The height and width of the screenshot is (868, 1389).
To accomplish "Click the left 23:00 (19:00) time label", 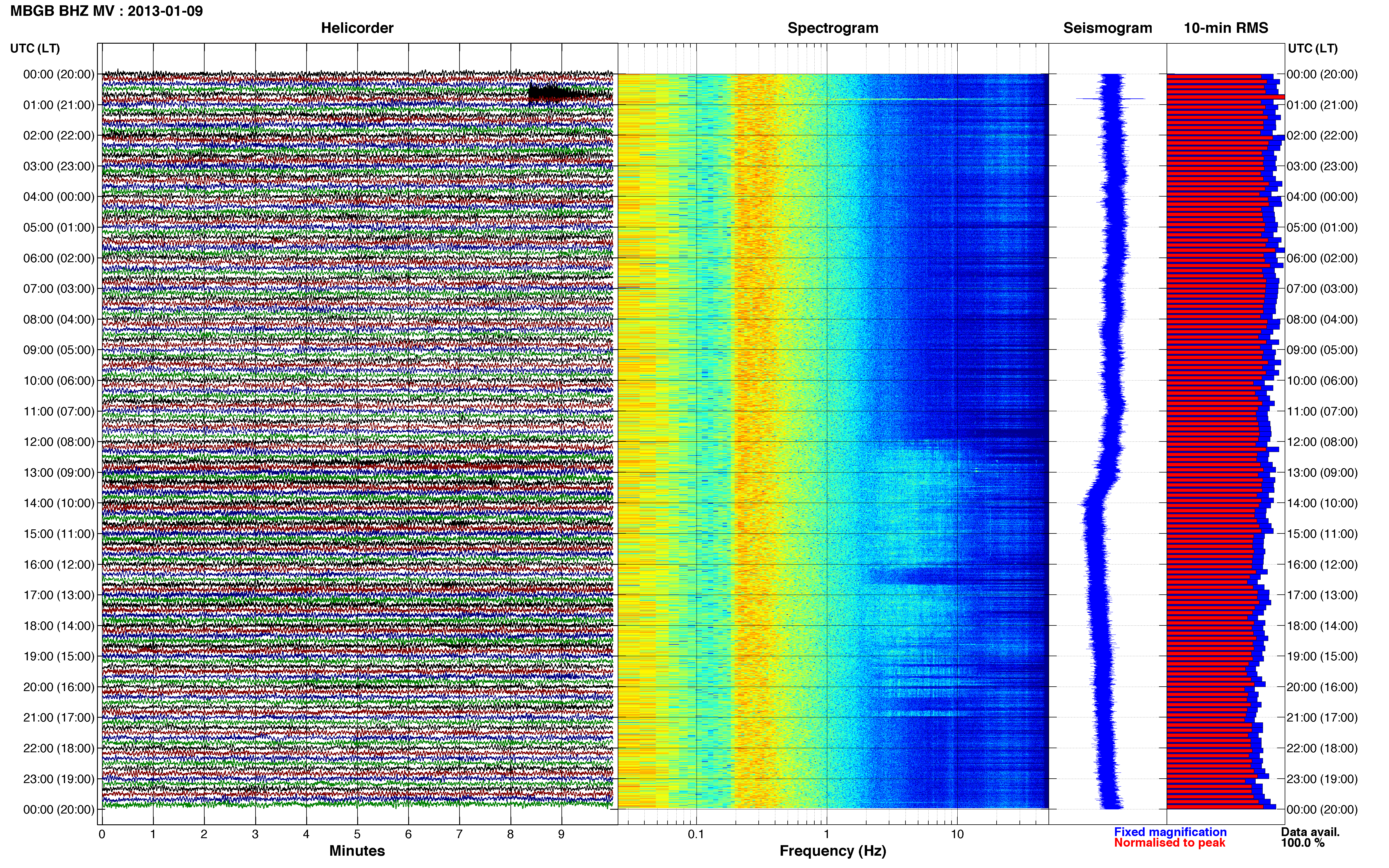I will tap(59, 779).
